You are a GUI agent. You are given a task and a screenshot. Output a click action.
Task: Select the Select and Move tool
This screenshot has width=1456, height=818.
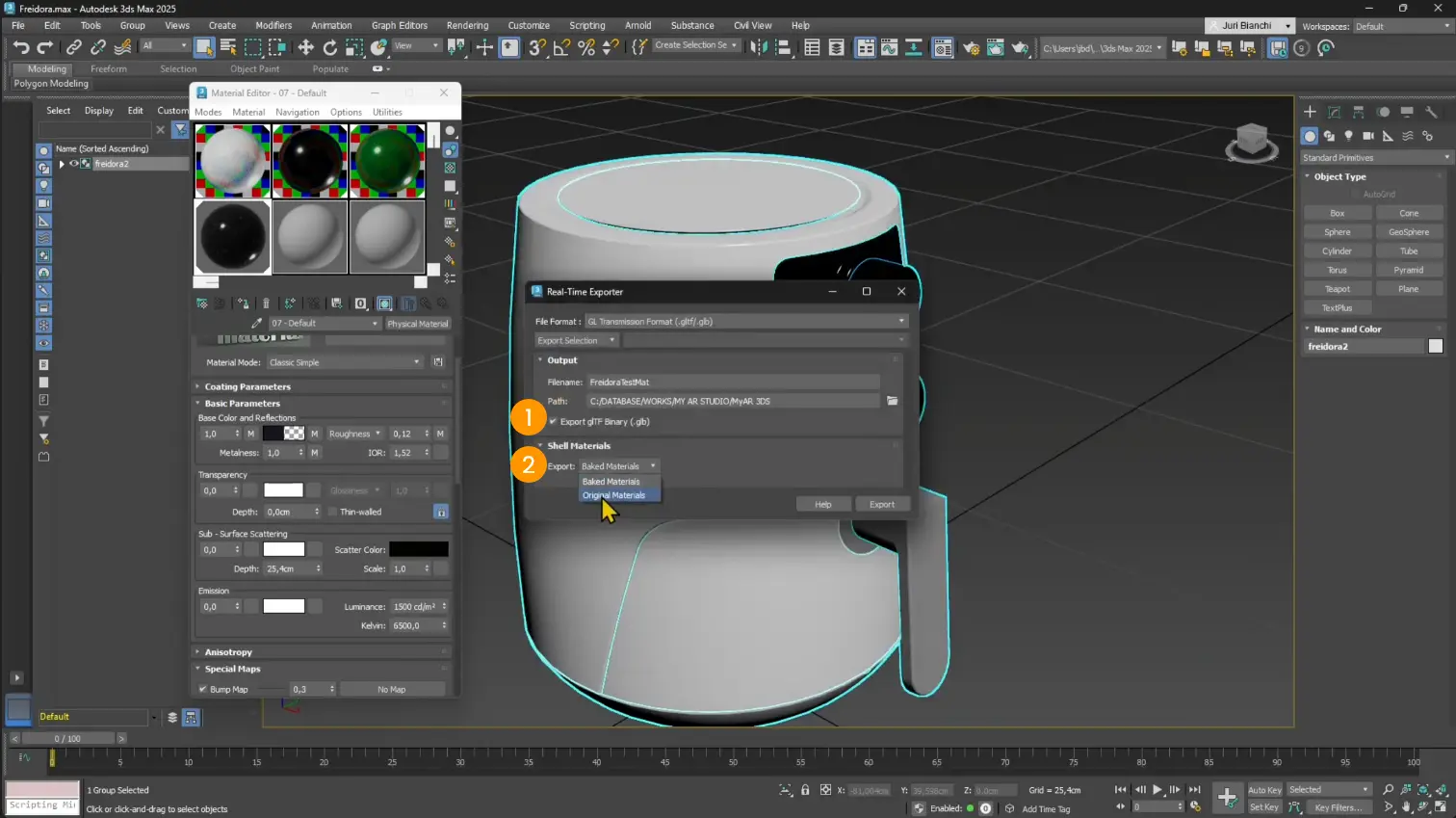coord(305,47)
